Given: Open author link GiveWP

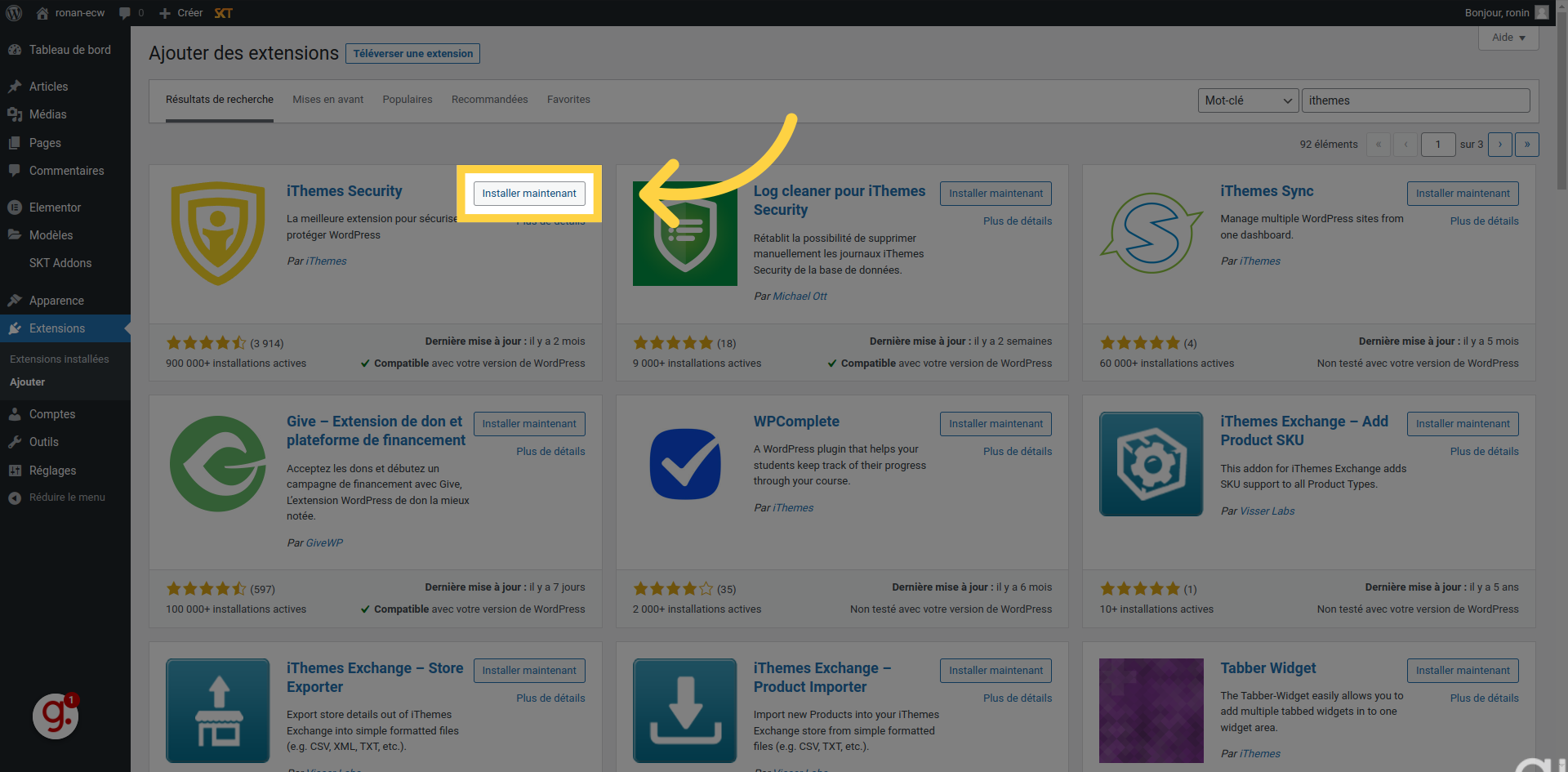Looking at the screenshot, I should 324,543.
